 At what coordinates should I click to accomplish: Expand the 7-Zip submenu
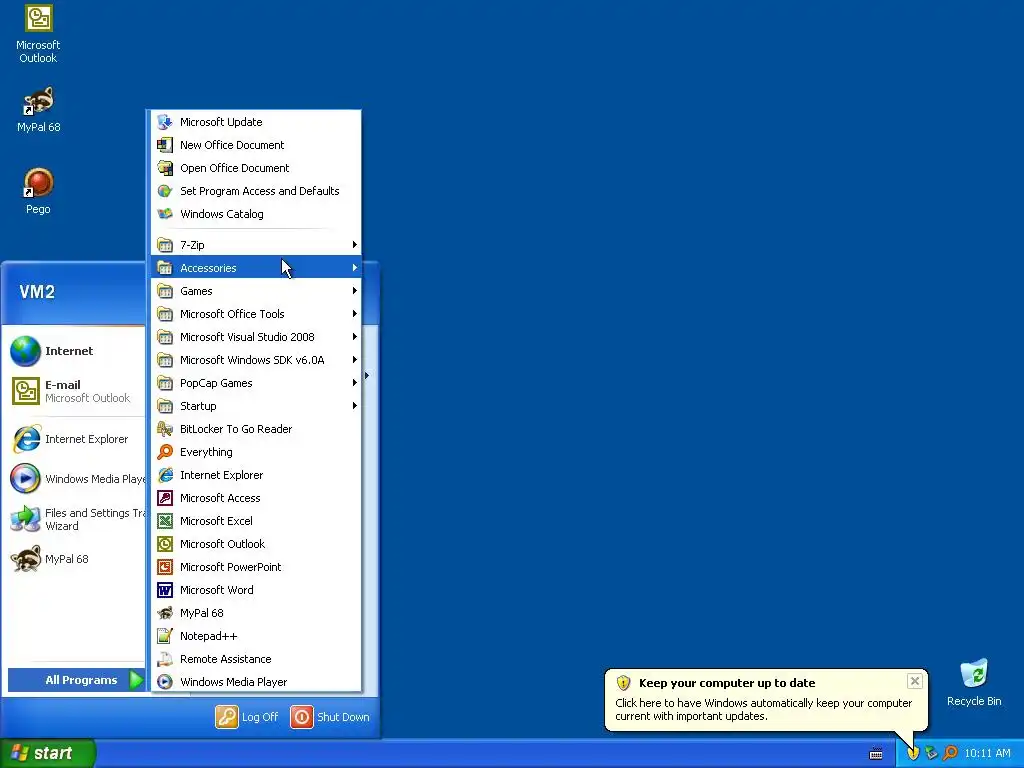pos(255,245)
